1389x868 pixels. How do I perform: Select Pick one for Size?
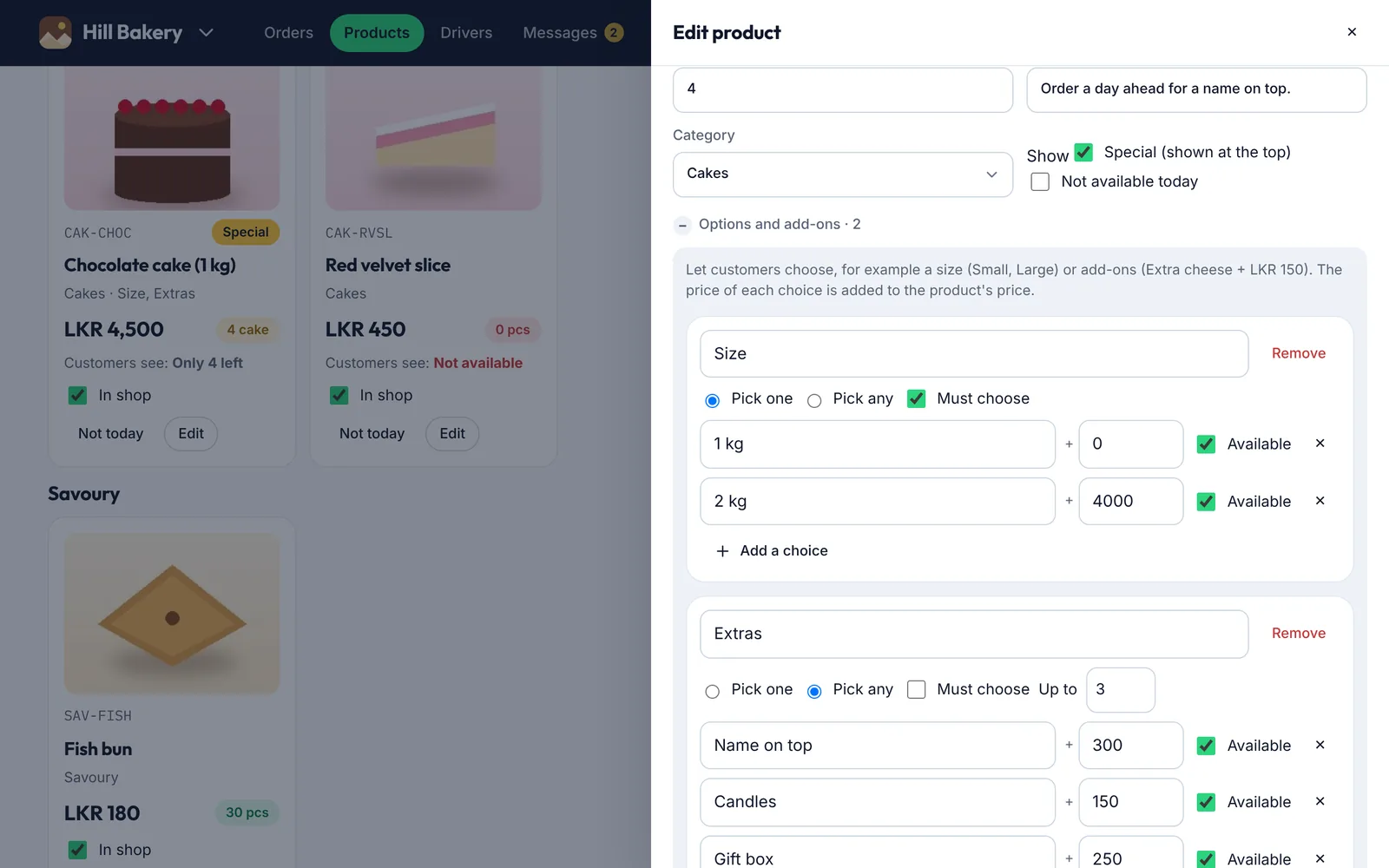[x=712, y=400]
